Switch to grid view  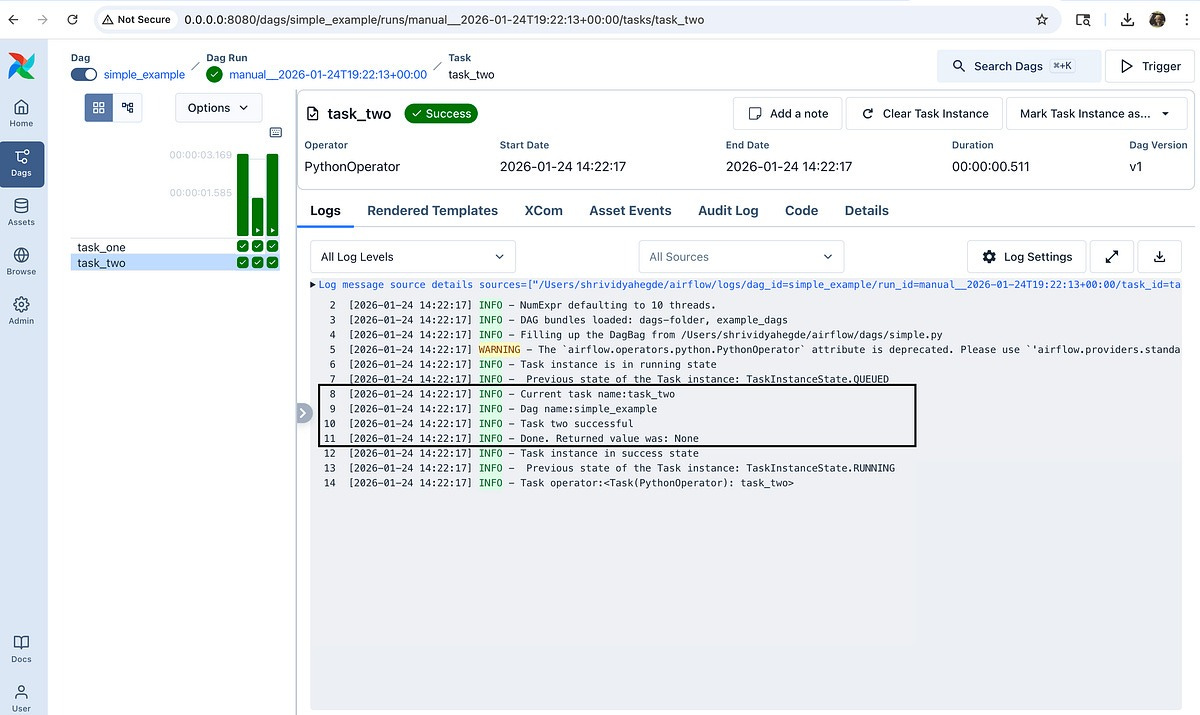(98, 107)
